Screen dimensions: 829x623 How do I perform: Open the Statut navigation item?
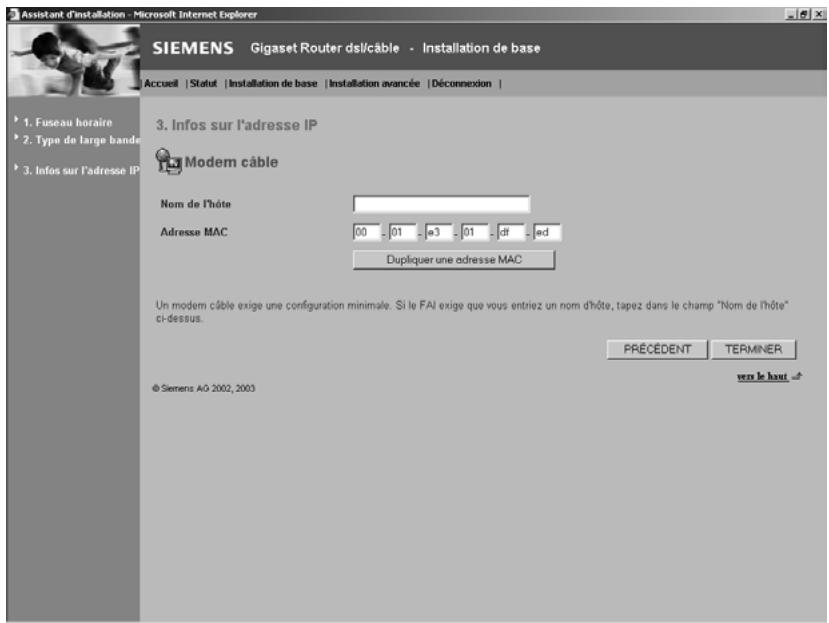tap(204, 84)
